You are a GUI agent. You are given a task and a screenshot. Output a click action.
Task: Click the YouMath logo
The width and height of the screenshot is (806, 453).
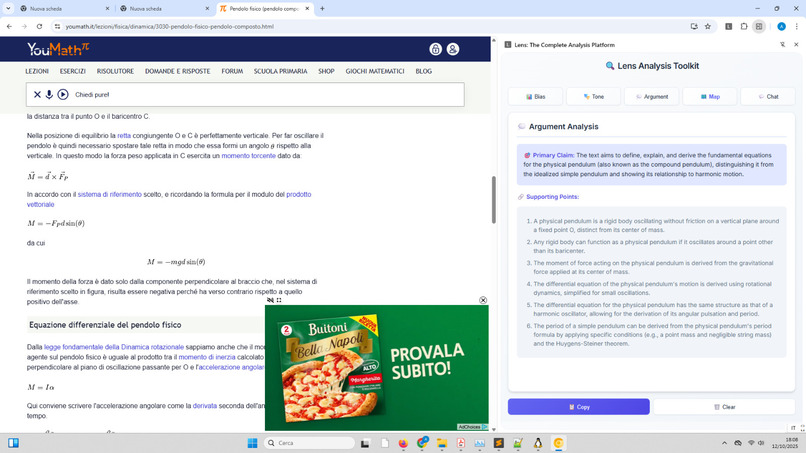pyautogui.click(x=58, y=49)
